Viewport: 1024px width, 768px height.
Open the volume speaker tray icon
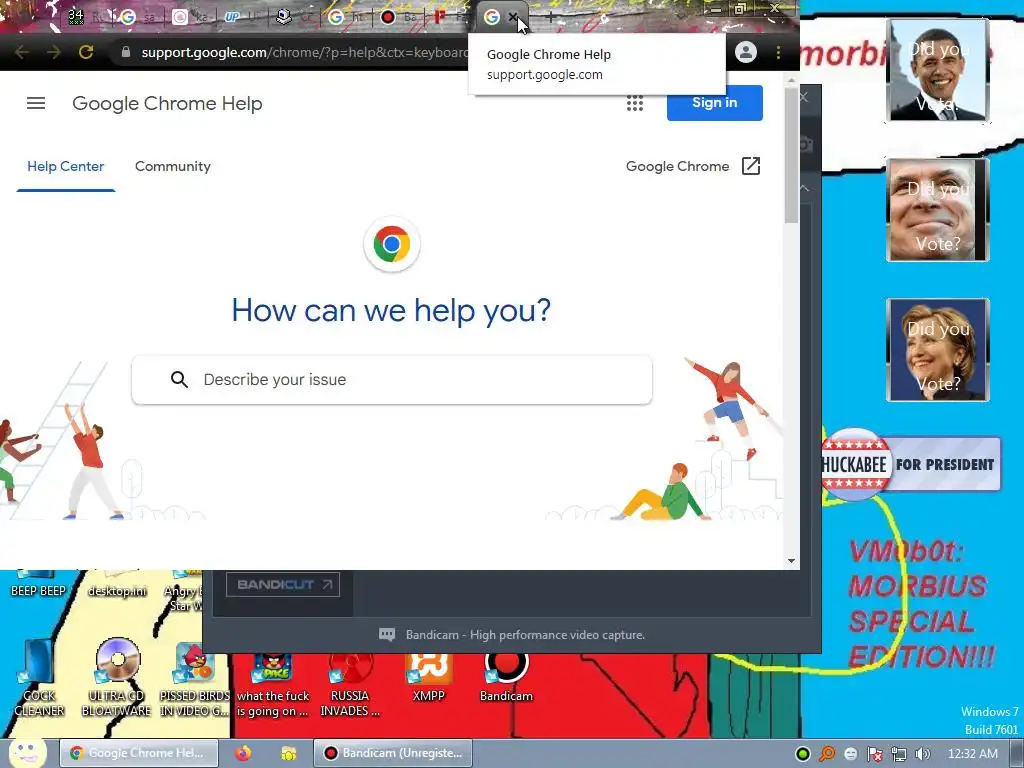[x=922, y=754]
